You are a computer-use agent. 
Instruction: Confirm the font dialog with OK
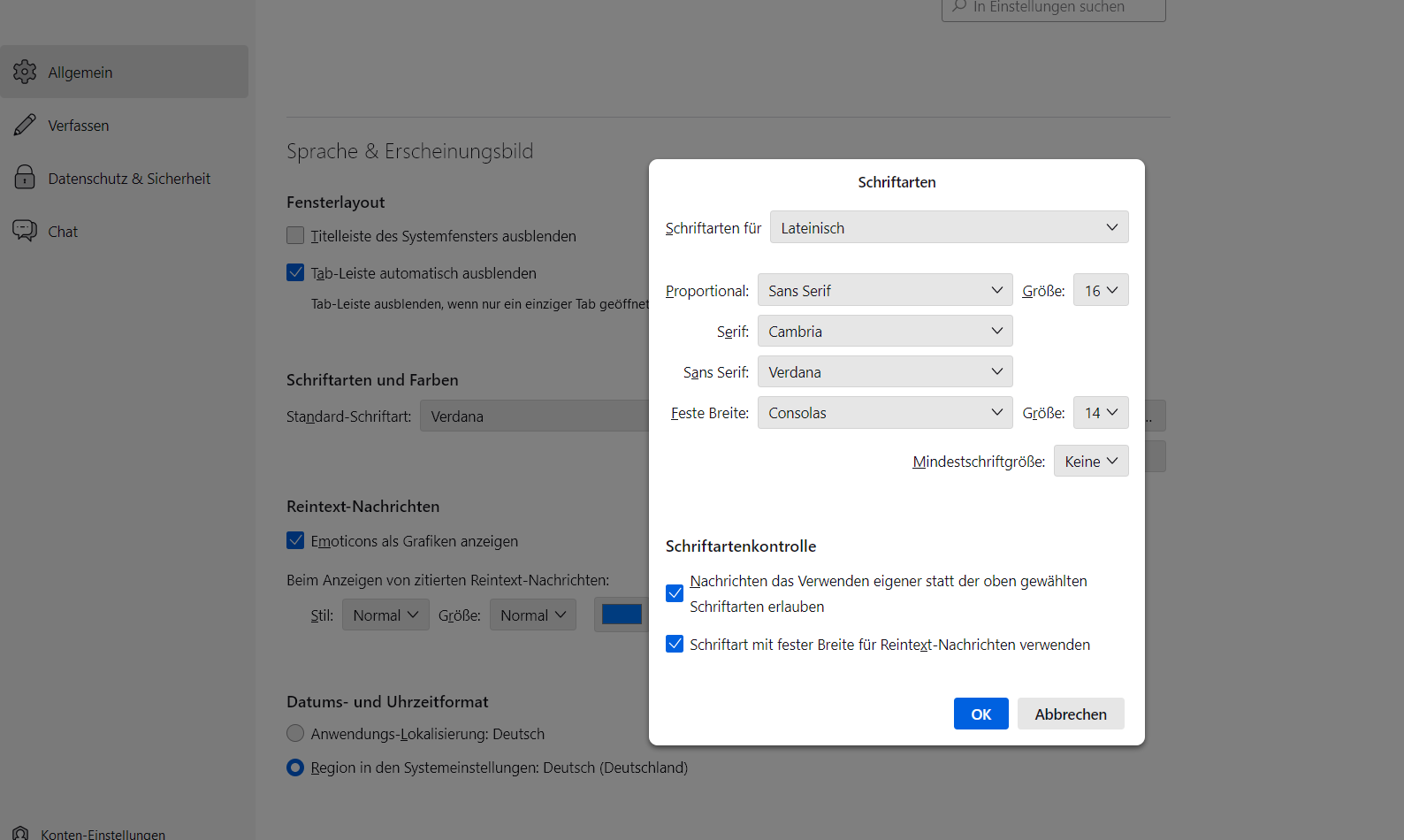tap(981, 714)
